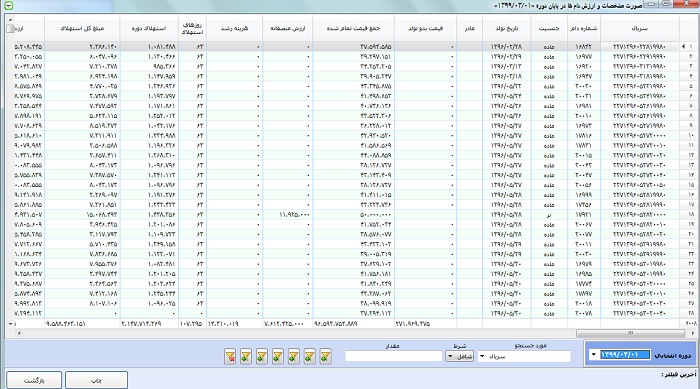Click the horizontal scrollbar left arrow
700x389 pixels.
click(19, 333)
